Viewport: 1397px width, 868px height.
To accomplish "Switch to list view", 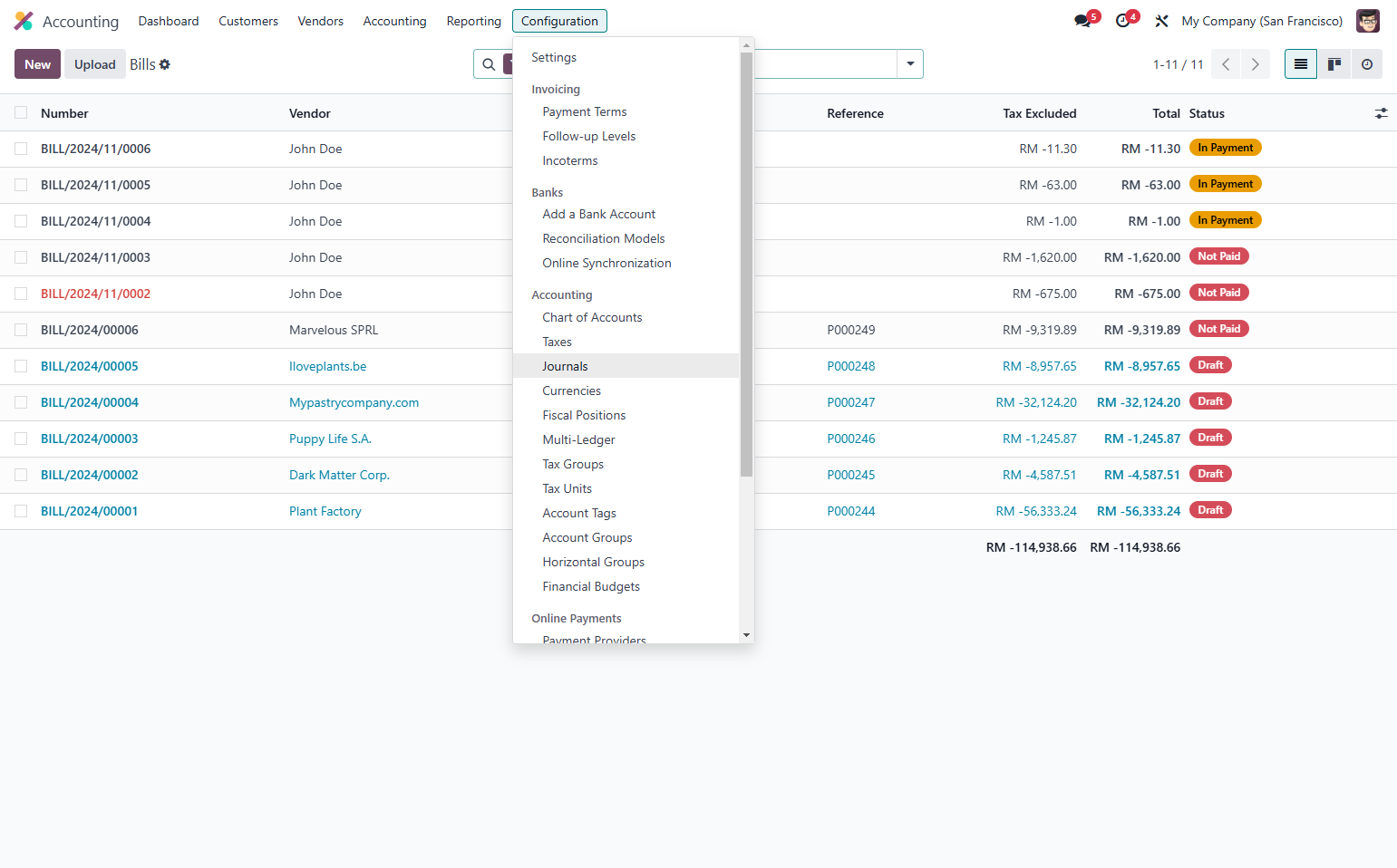I will coord(1301,64).
